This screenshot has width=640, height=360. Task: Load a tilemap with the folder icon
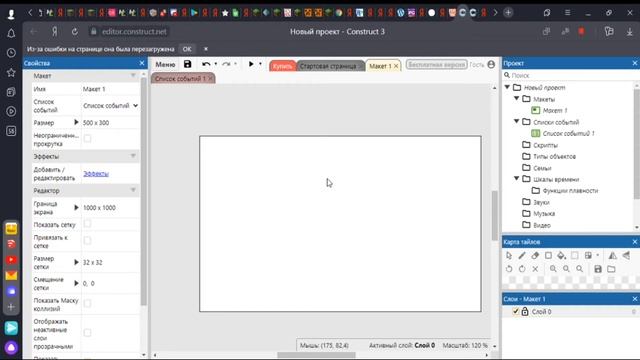pos(611,269)
